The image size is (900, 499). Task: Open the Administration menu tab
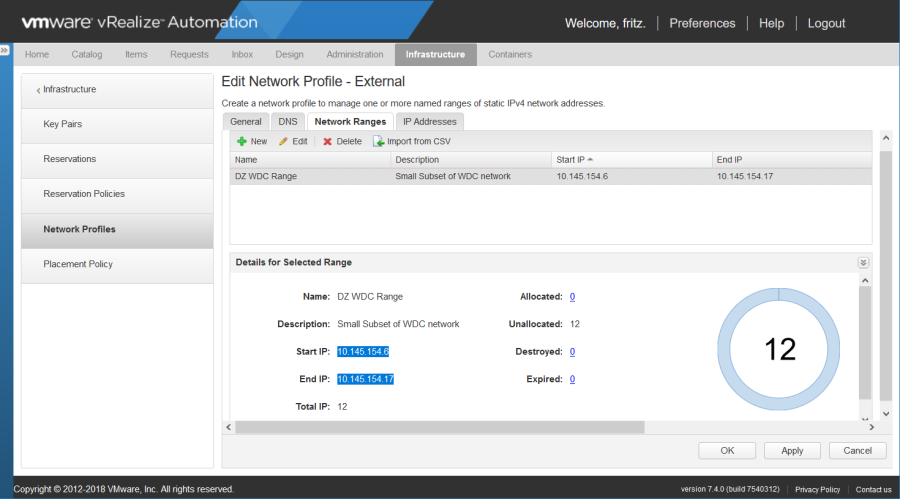[x=355, y=54]
